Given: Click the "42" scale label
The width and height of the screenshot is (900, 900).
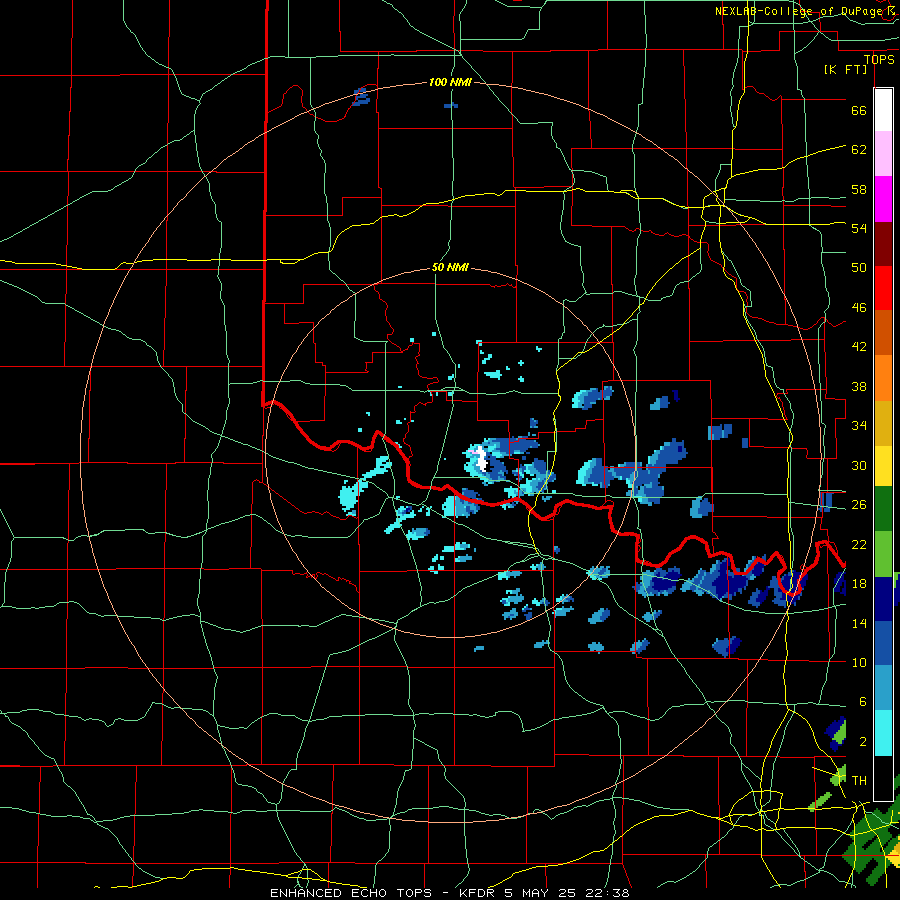Looking at the screenshot, I should [x=859, y=347].
